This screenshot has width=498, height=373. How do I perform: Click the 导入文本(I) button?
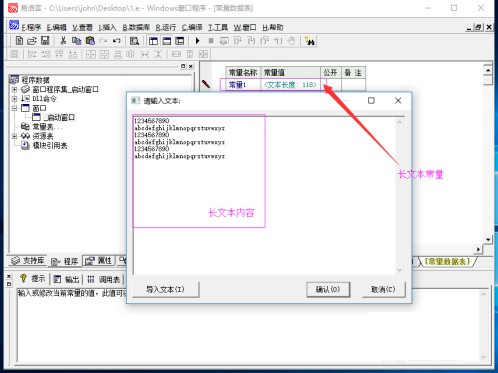click(166, 289)
